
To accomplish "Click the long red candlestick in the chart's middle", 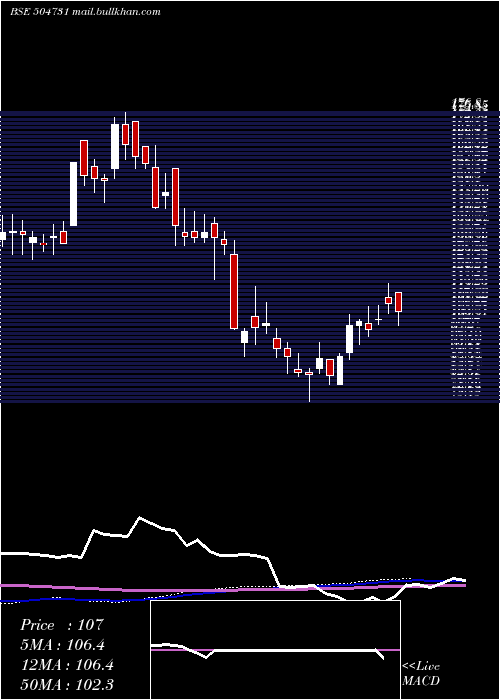I will coord(234,291).
